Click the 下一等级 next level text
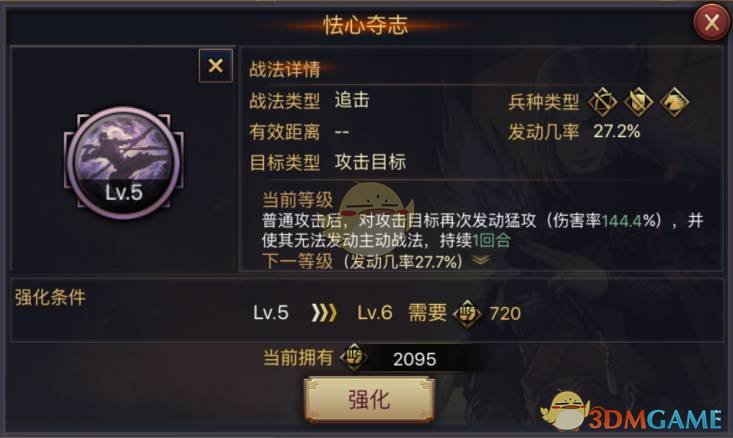This screenshot has width=733, height=438. (x=297, y=261)
